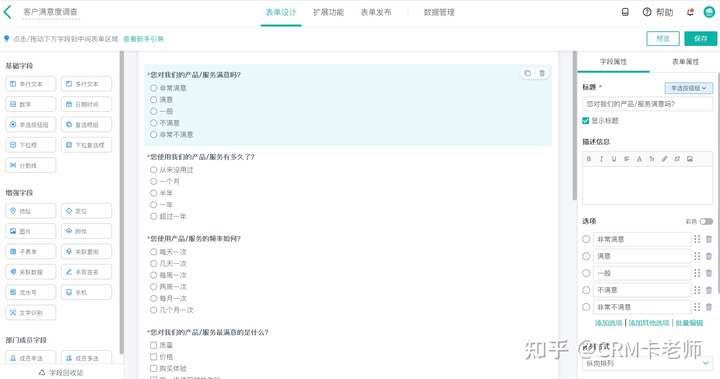Click the title input field

click(x=647, y=104)
